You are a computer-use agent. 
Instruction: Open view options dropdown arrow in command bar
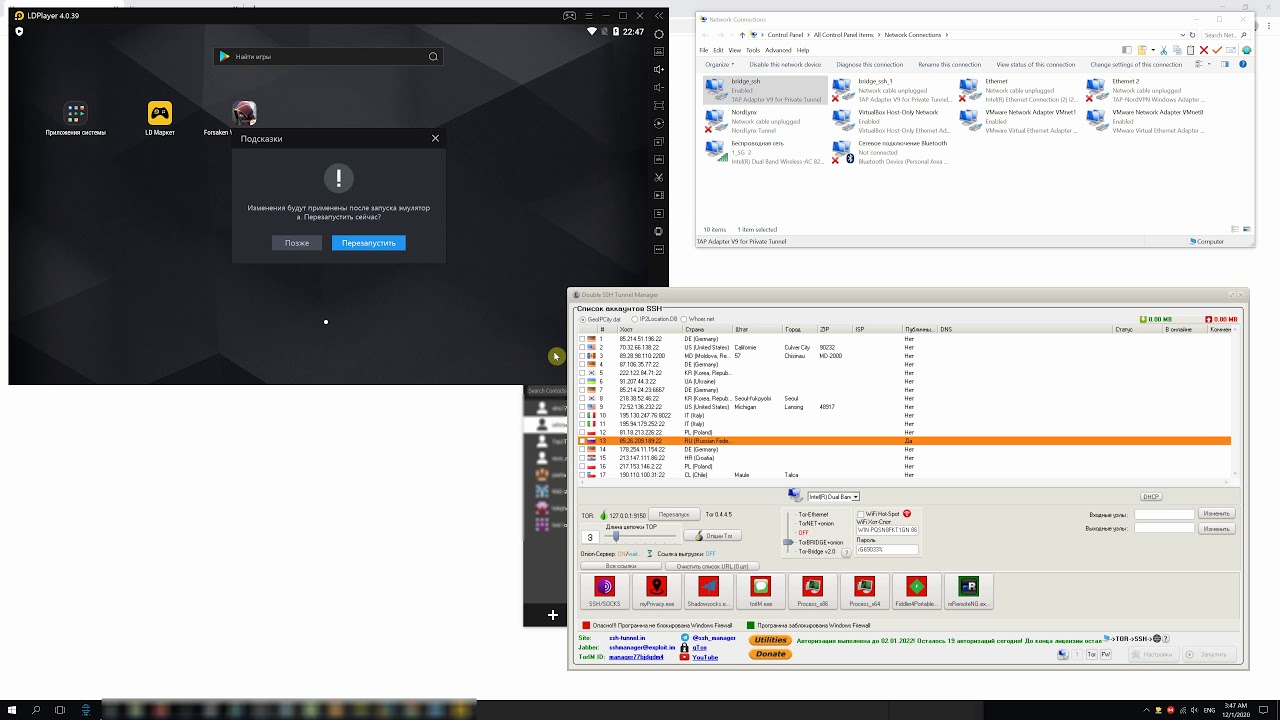1208,64
